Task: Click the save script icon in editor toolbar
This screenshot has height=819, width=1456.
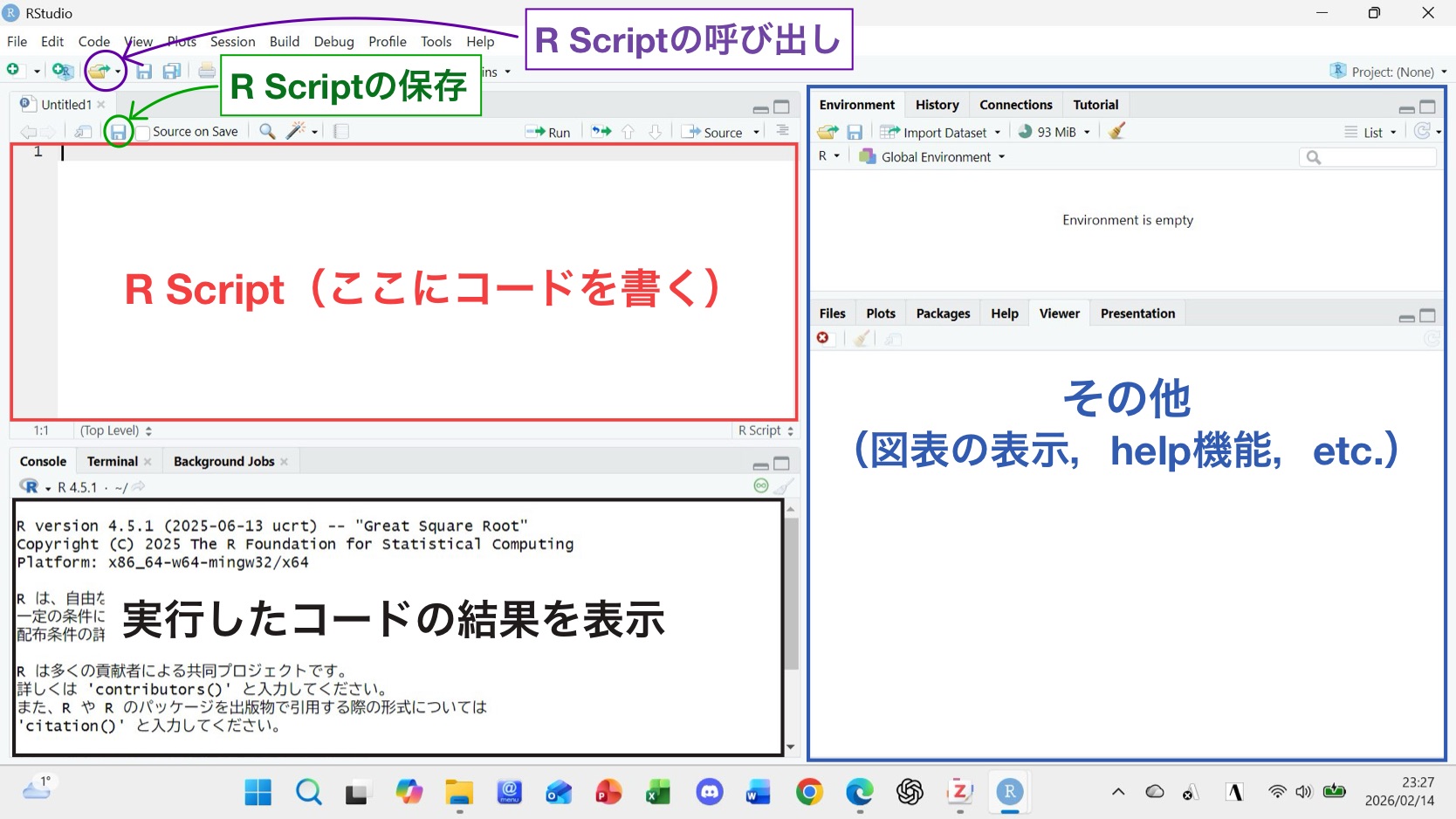Action: click(x=118, y=132)
